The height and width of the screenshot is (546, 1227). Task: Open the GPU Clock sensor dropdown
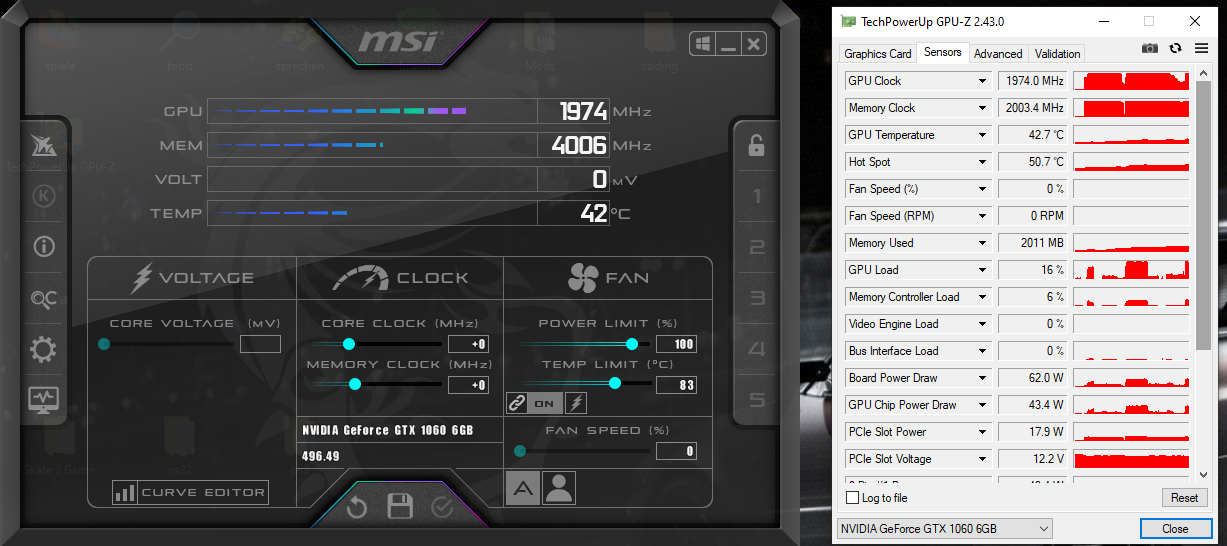pyautogui.click(x=983, y=81)
